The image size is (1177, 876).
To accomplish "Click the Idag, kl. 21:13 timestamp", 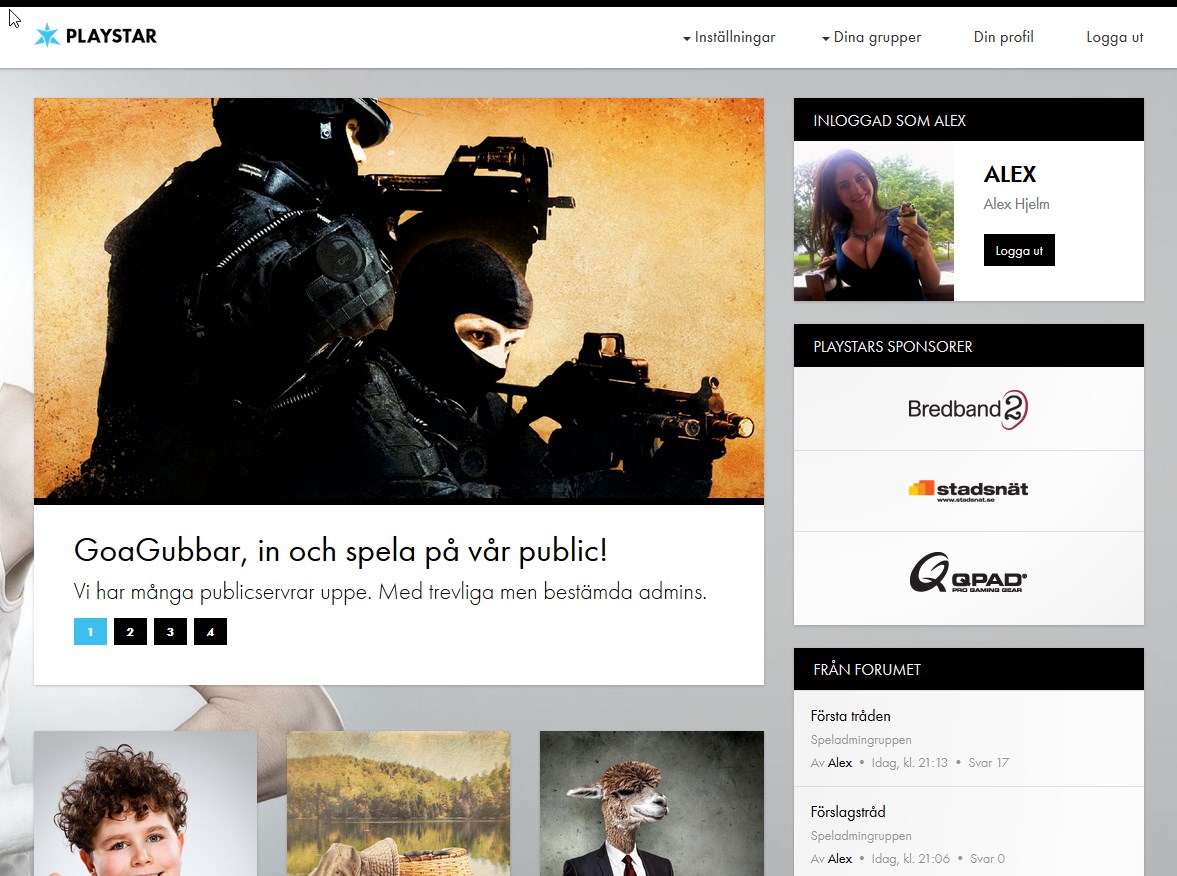I will (x=910, y=763).
